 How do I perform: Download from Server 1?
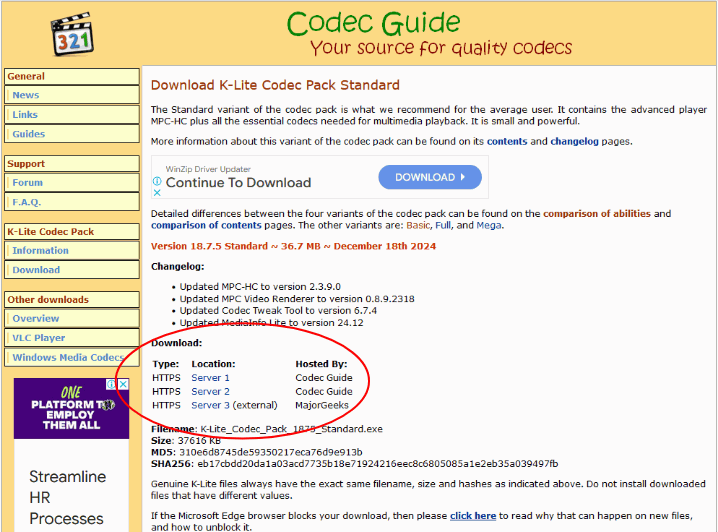coord(210,378)
